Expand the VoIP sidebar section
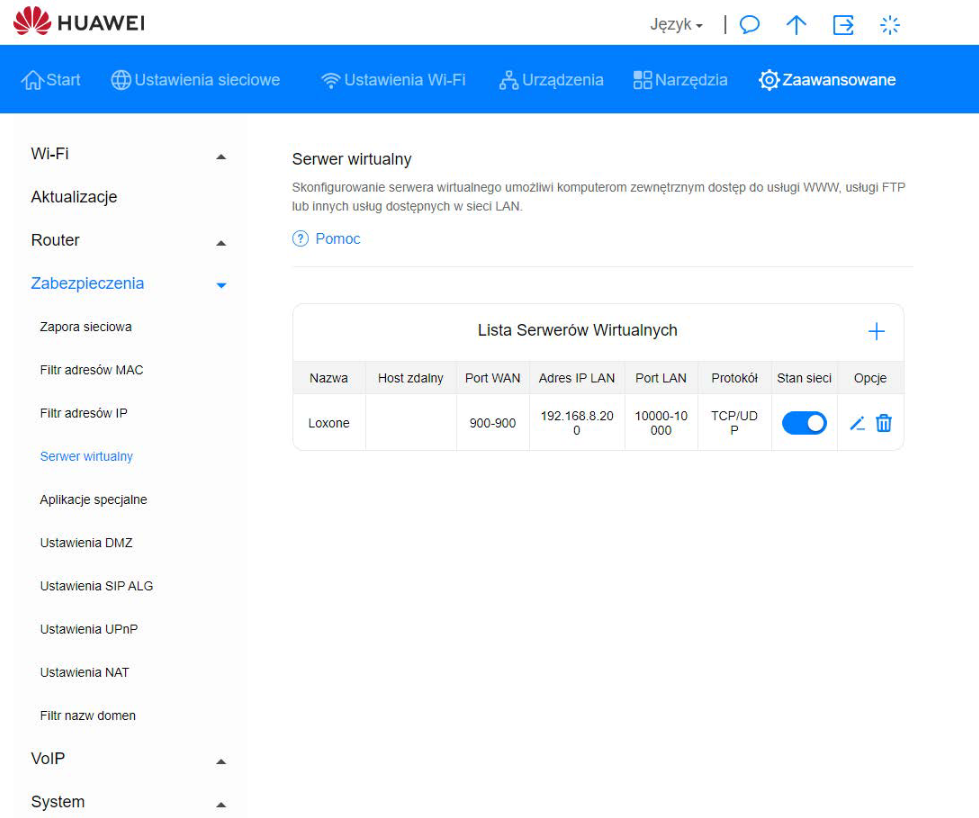Viewport: 979px width, 818px height. click(x=221, y=761)
